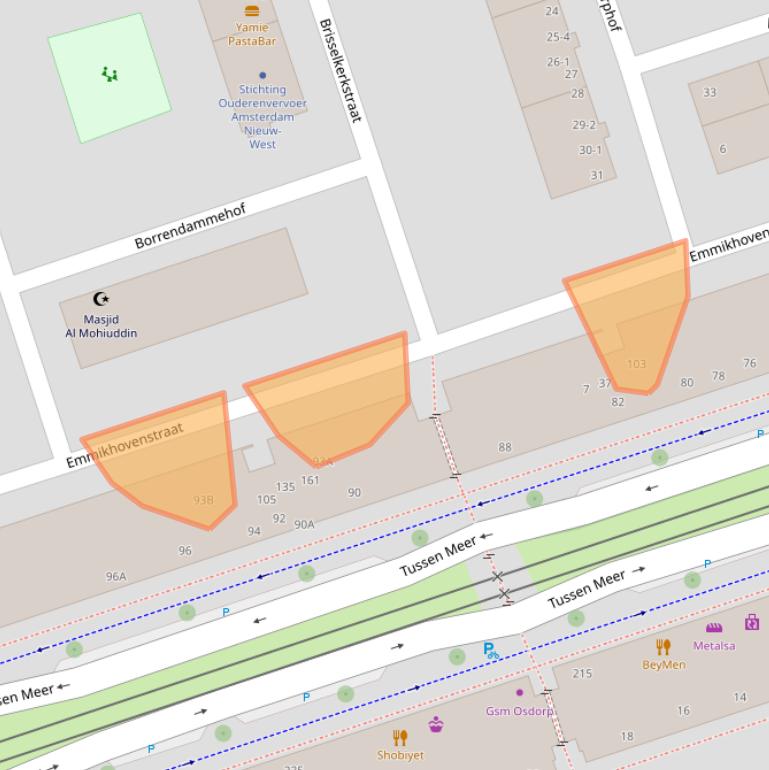Image resolution: width=769 pixels, height=770 pixels.
Task: Click the Borrendammehof street label
Action: [x=190, y=226]
